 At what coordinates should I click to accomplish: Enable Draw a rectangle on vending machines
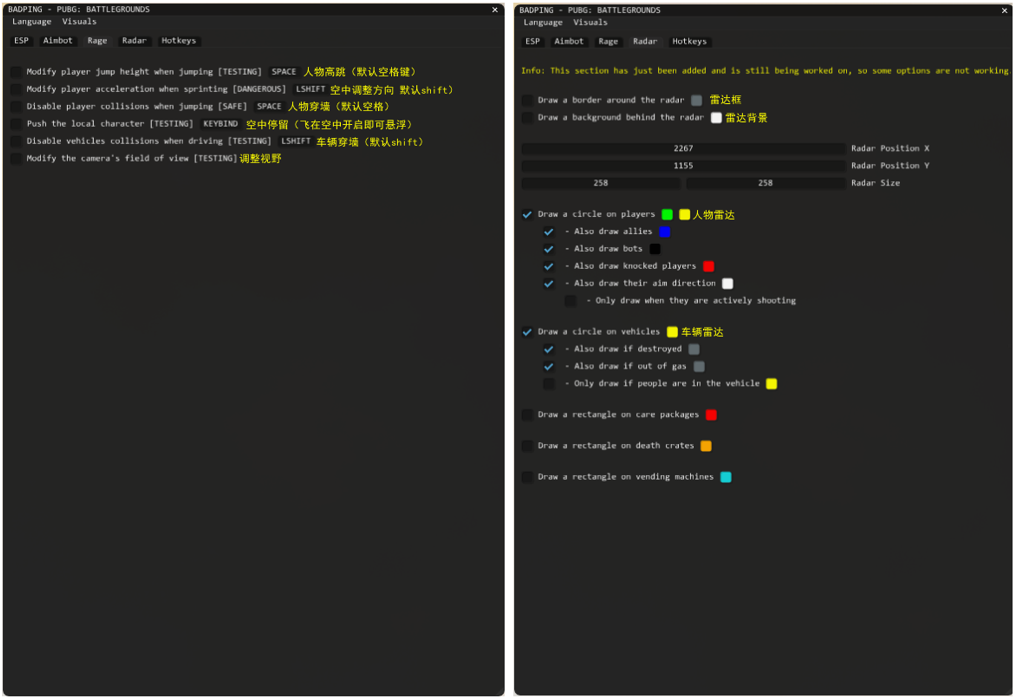[x=528, y=477]
